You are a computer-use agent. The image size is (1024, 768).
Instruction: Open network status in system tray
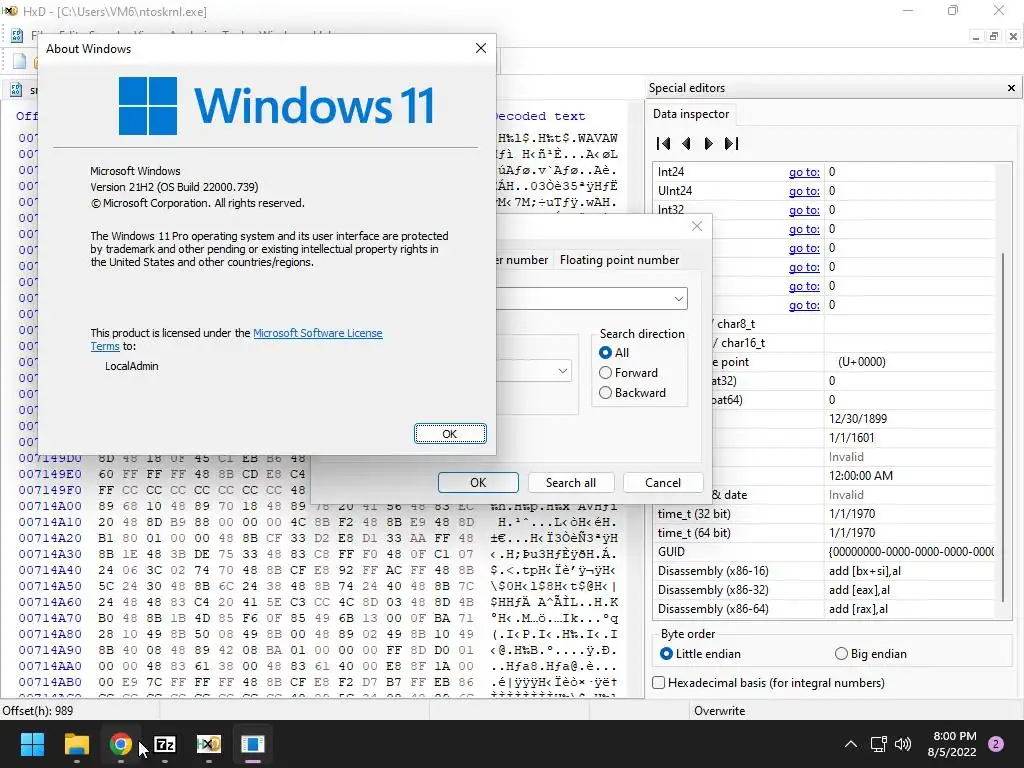878,744
